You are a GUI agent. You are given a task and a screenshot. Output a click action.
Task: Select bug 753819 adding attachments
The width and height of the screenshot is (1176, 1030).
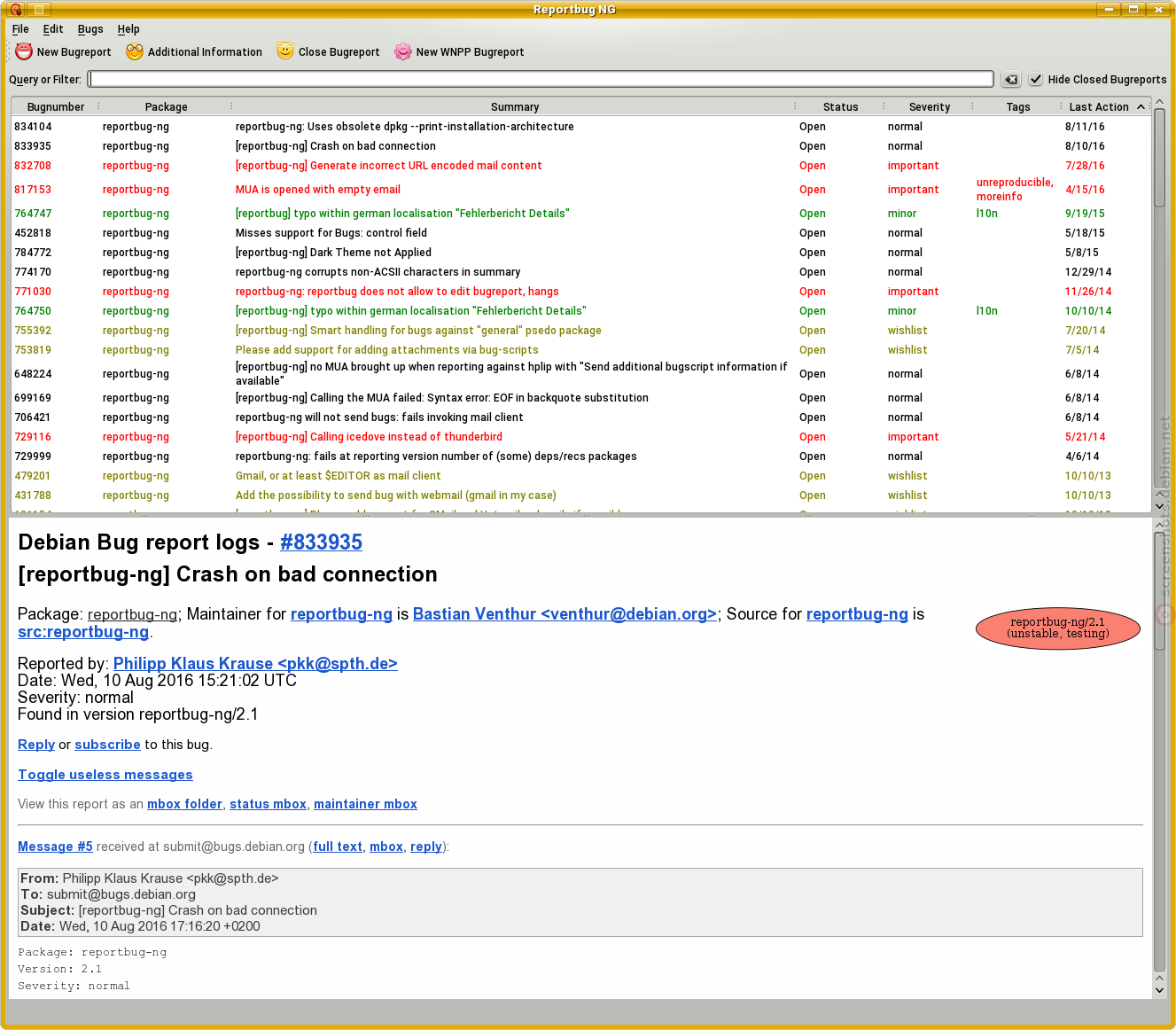click(580, 350)
